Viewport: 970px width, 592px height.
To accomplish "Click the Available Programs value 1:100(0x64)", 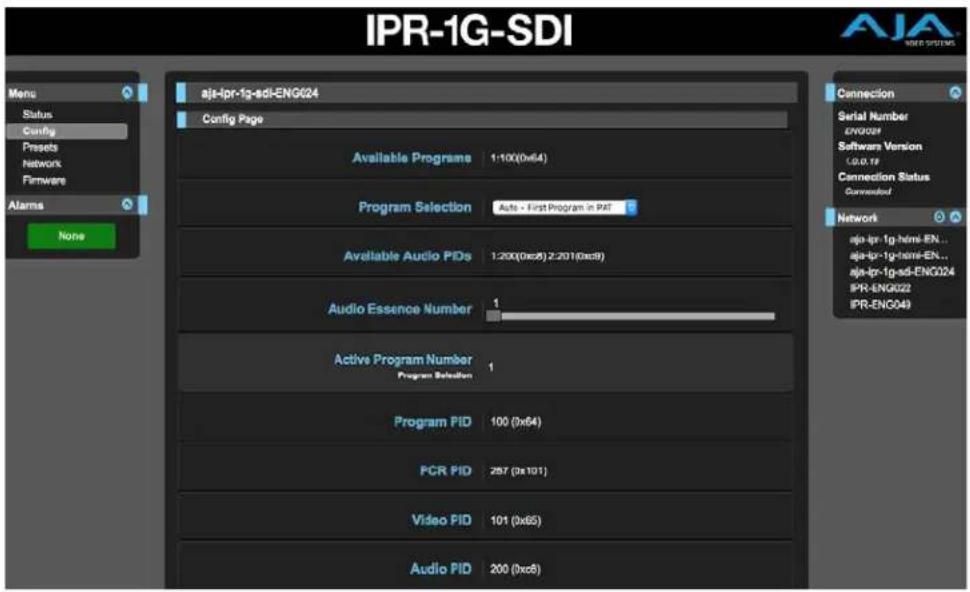I will click(518, 158).
